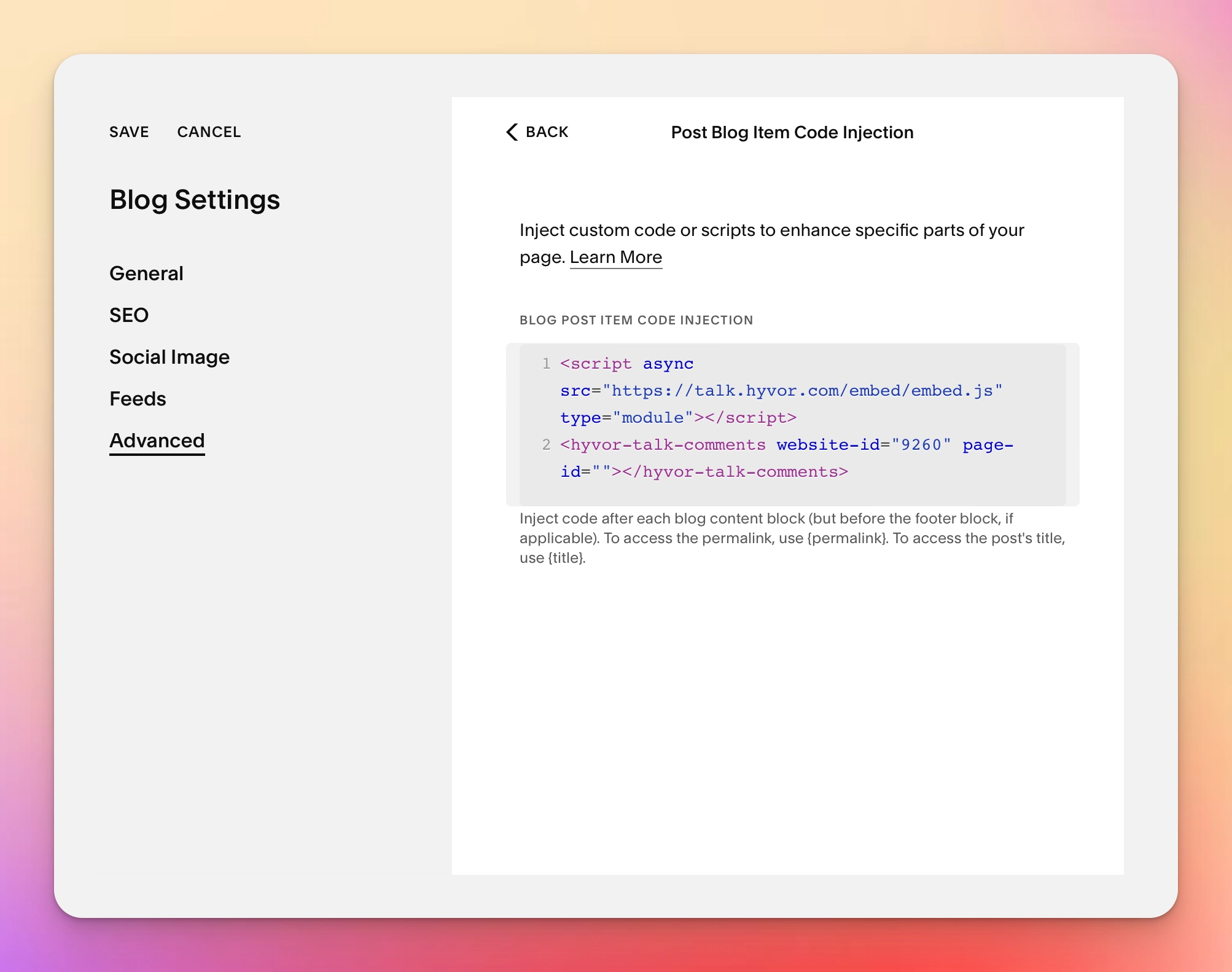Click the Inject custom code intro text
Image resolution: width=1232 pixels, height=972 pixels.
772,243
